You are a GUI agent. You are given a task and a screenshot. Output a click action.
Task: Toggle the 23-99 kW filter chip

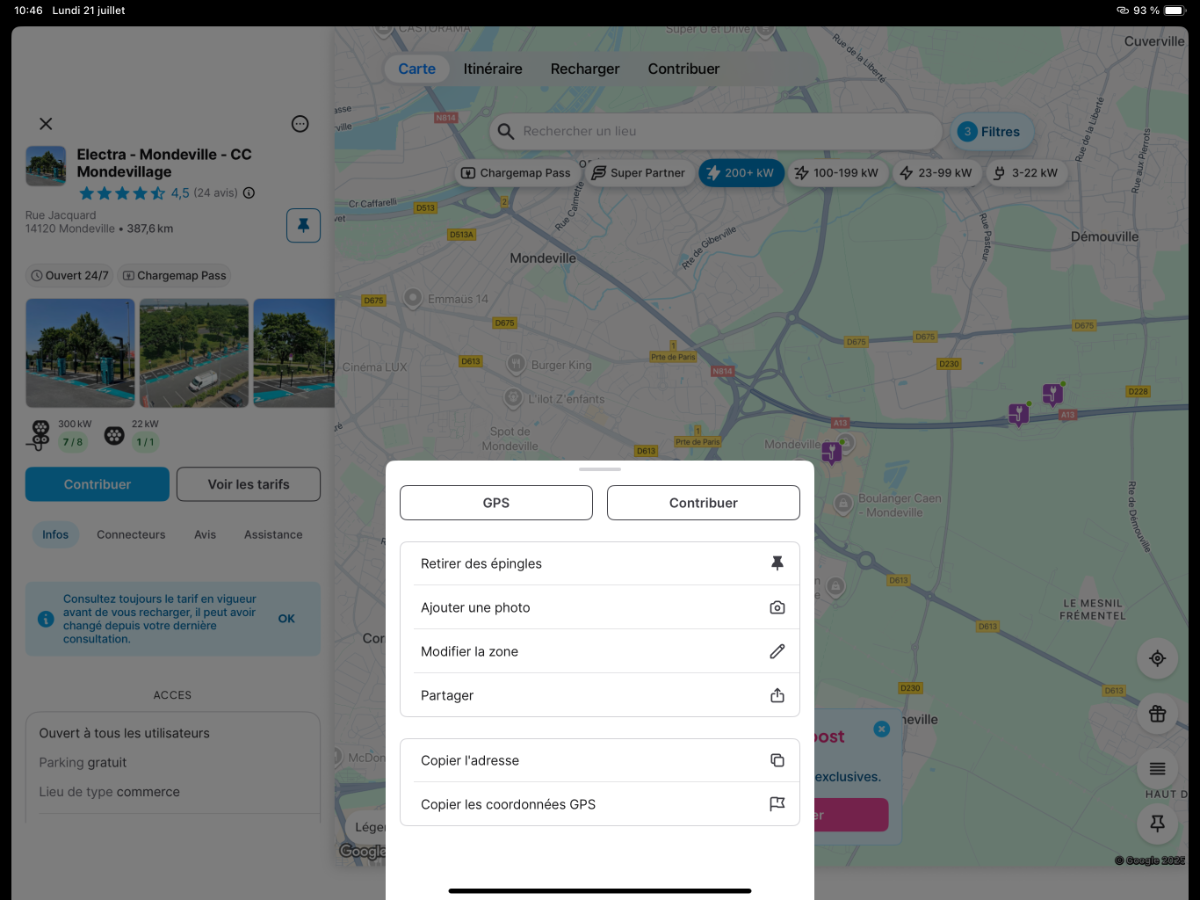pos(936,173)
